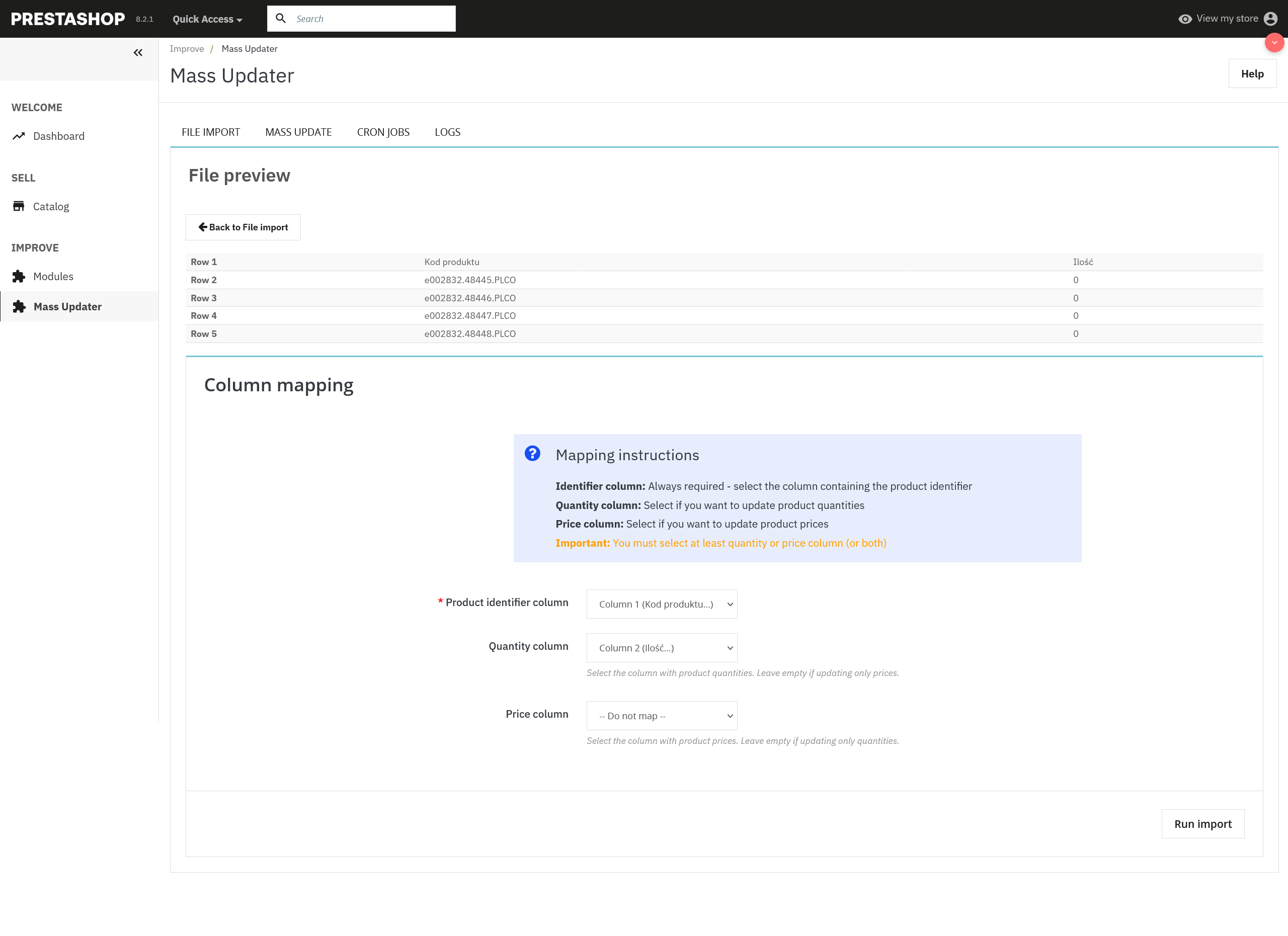1288x936 pixels.
Task: Change the Price column dropdown
Action: click(x=662, y=716)
